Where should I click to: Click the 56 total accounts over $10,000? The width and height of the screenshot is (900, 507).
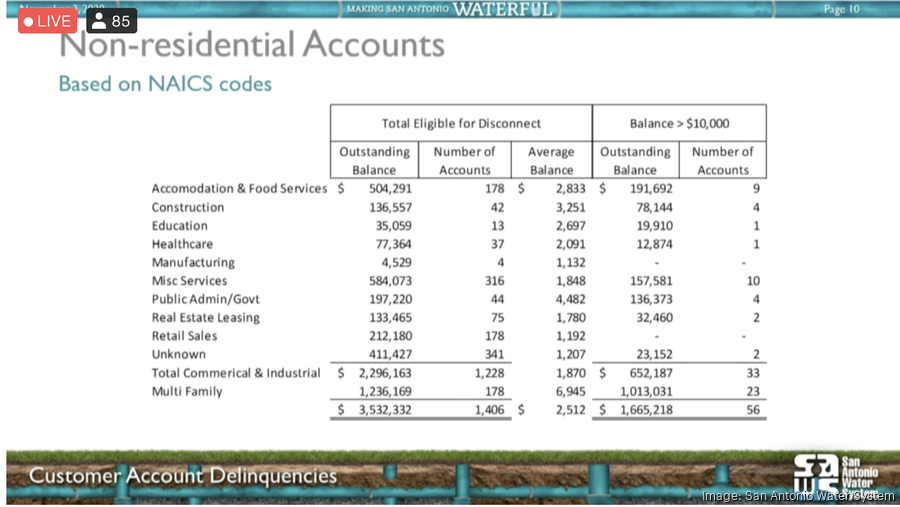(753, 410)
